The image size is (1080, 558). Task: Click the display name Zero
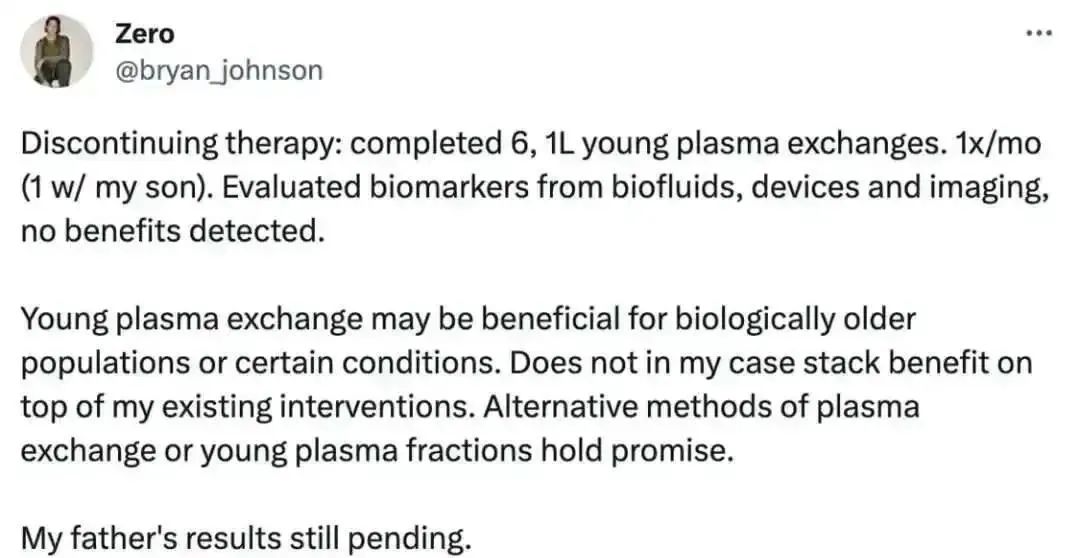[x=145, y=33]
